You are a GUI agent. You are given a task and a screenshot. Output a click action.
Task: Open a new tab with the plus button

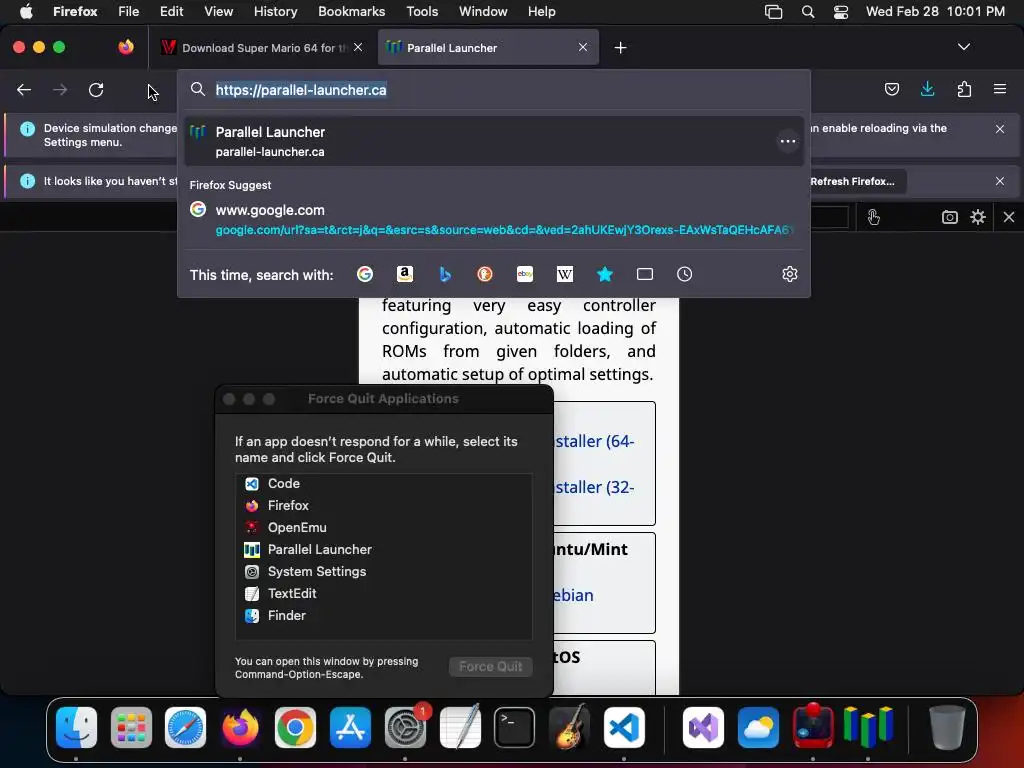click(620, 48)
